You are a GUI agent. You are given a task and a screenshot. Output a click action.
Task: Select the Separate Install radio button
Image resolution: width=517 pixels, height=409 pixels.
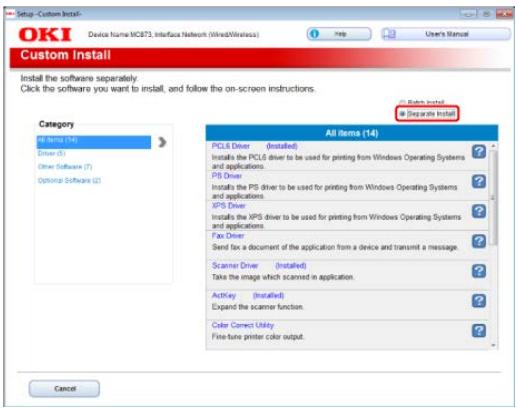pyautogui.click(x=402, y=114)
